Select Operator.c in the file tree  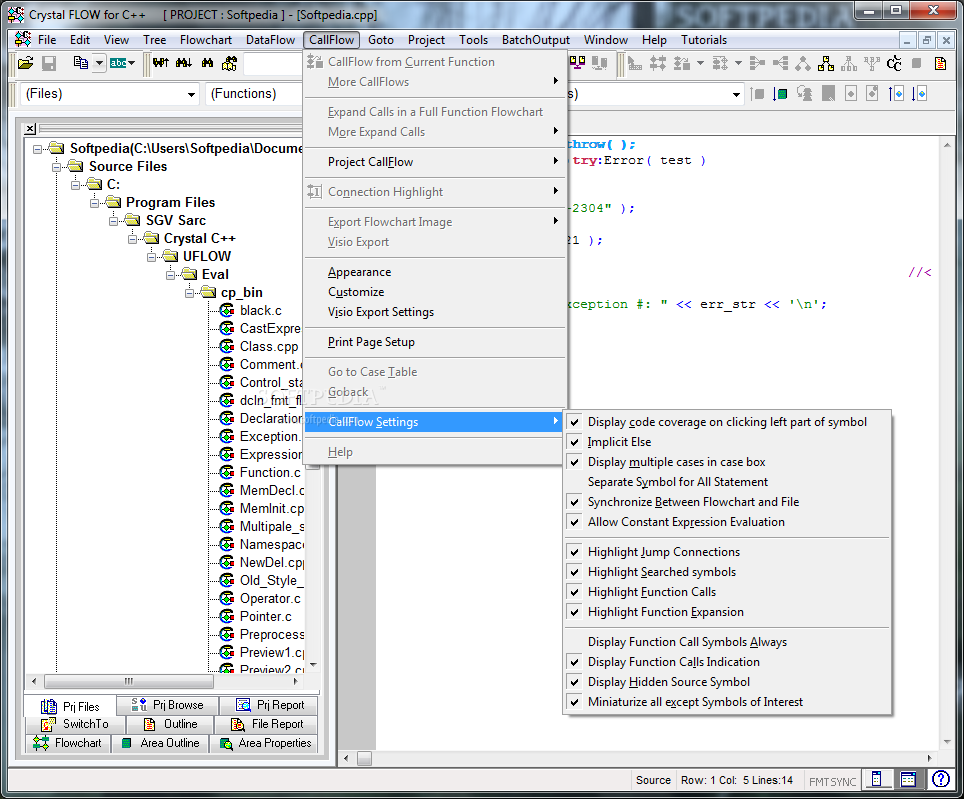point(270,599)
